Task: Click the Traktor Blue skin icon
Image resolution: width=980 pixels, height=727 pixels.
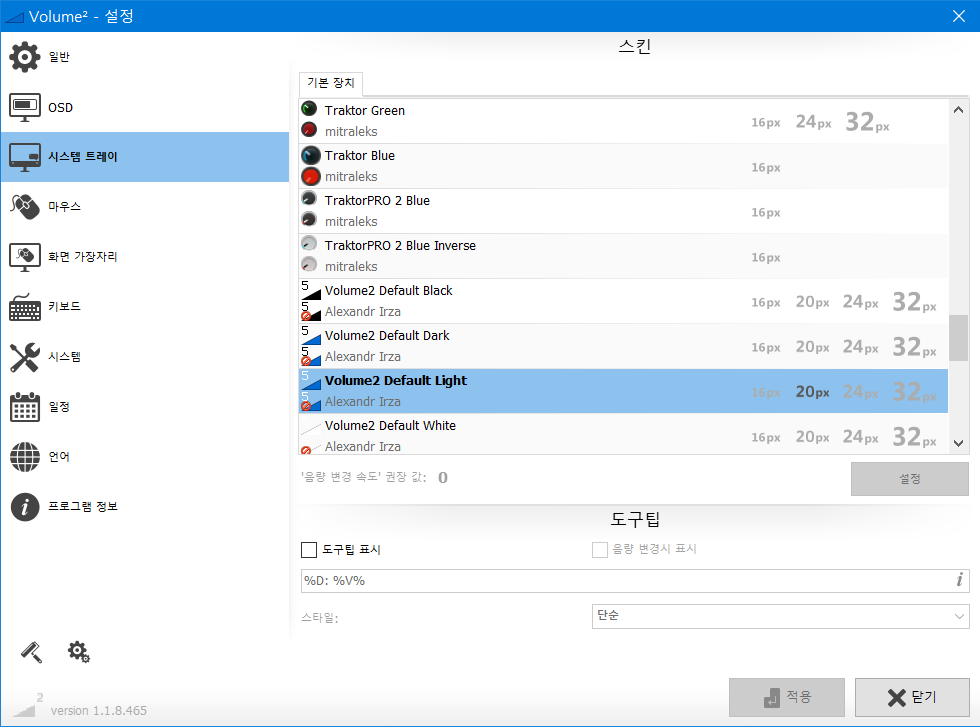Action: pos(311,166)
